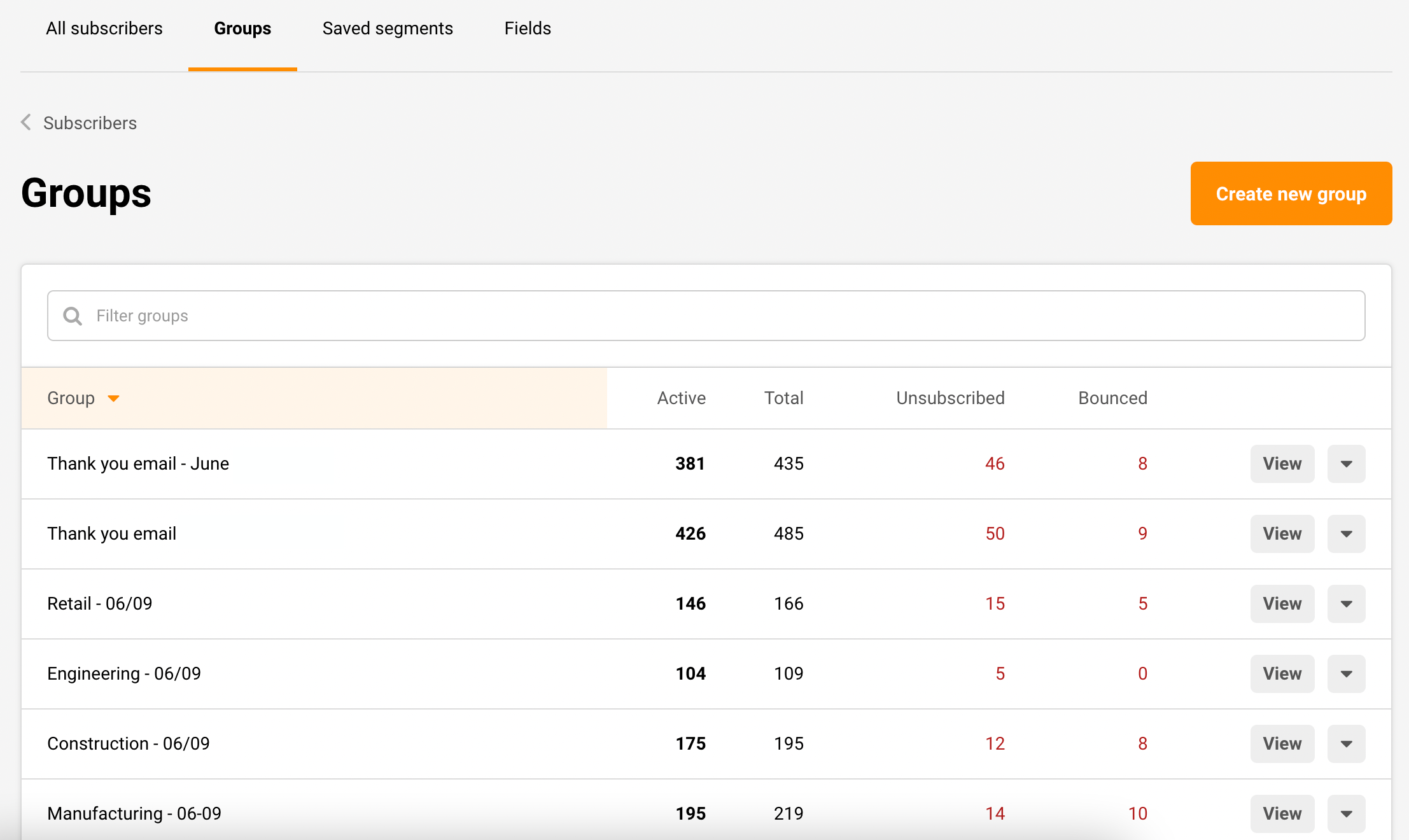This screenshot has height=840, width=1409.
Task: Open the Saved segments tab
Action: point(388,29)
